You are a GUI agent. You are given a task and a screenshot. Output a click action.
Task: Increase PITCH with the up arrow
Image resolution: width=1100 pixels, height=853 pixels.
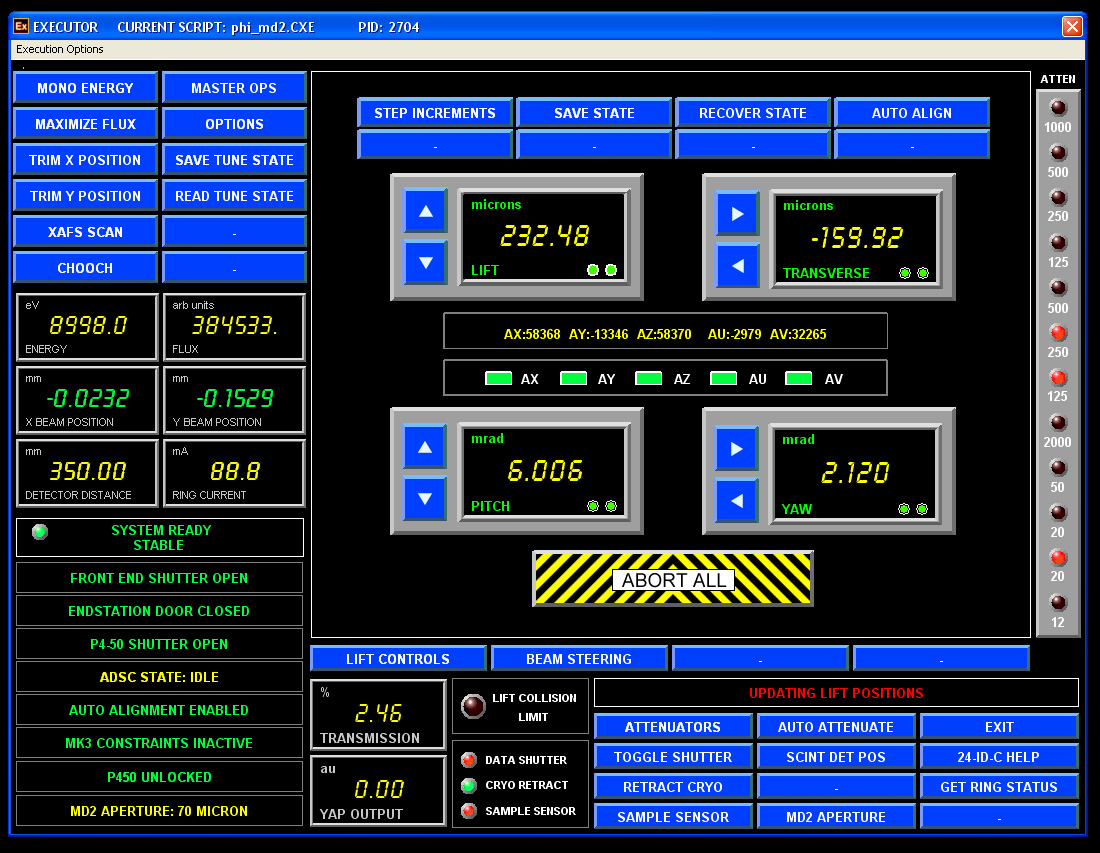425,447
